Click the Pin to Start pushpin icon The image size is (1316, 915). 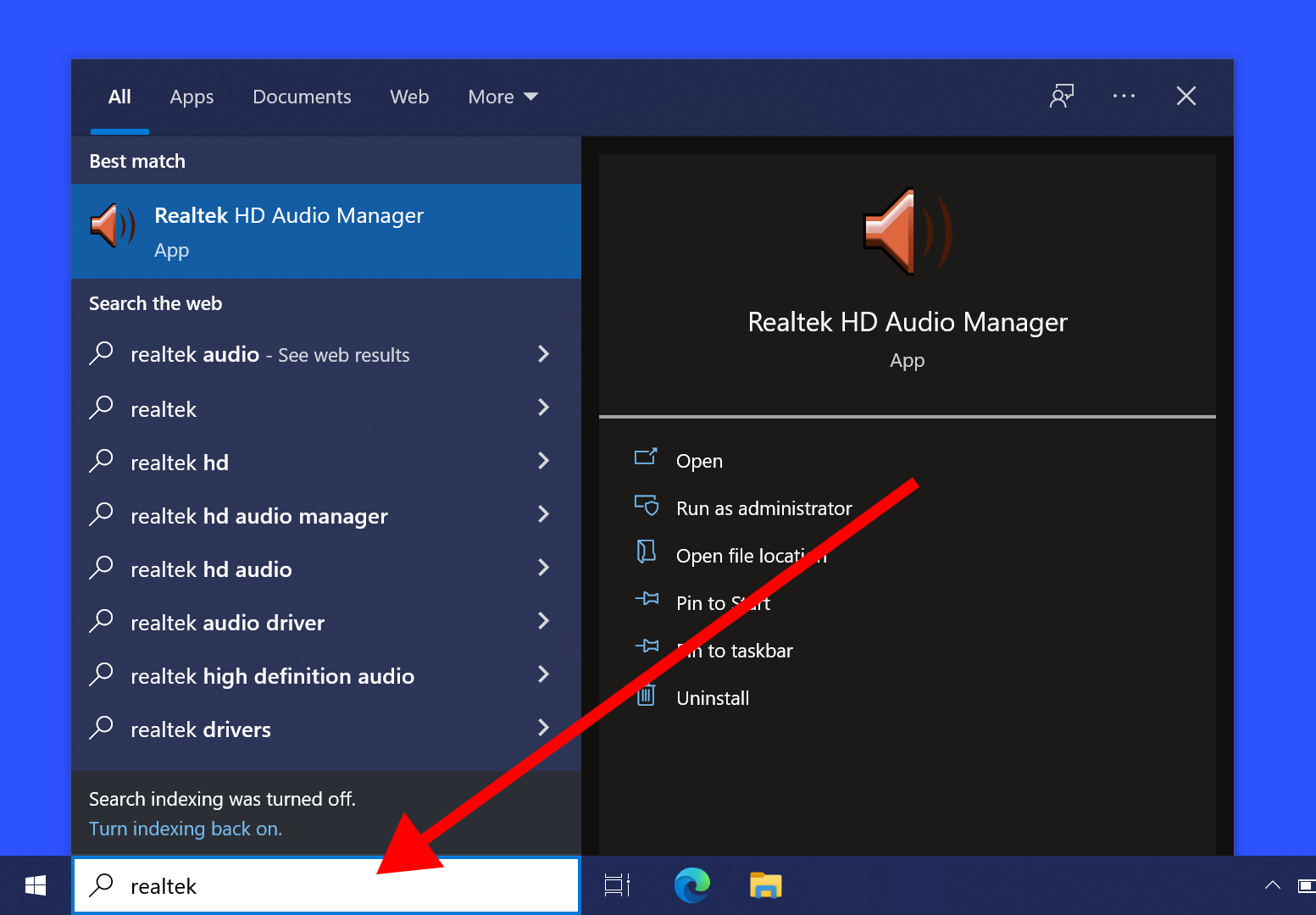point(647,601)
